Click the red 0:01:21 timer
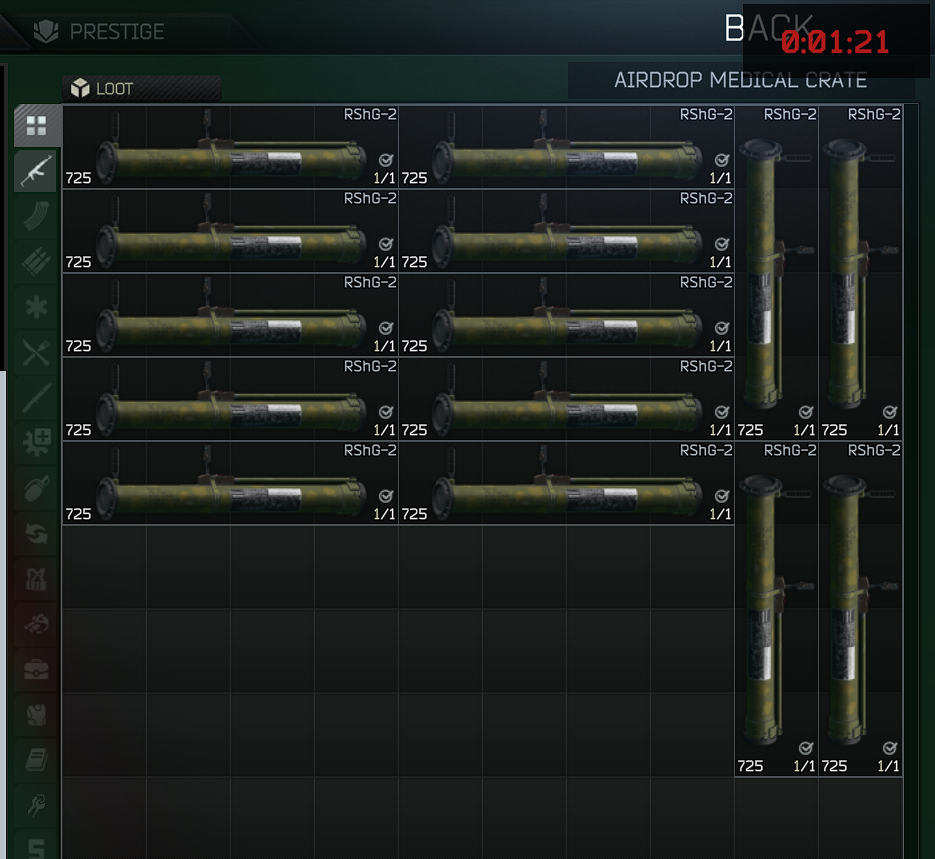 (835, 42)
